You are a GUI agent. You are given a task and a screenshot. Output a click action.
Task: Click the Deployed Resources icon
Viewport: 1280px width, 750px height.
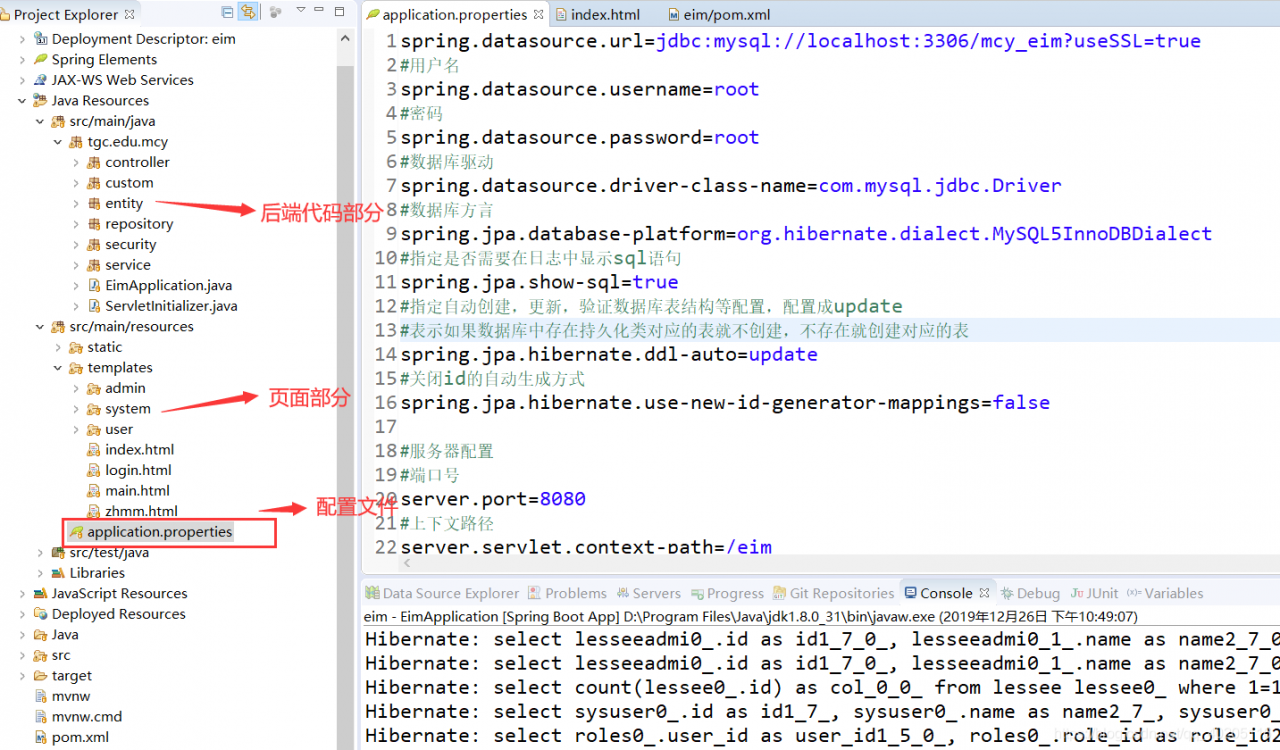point(40,614)
